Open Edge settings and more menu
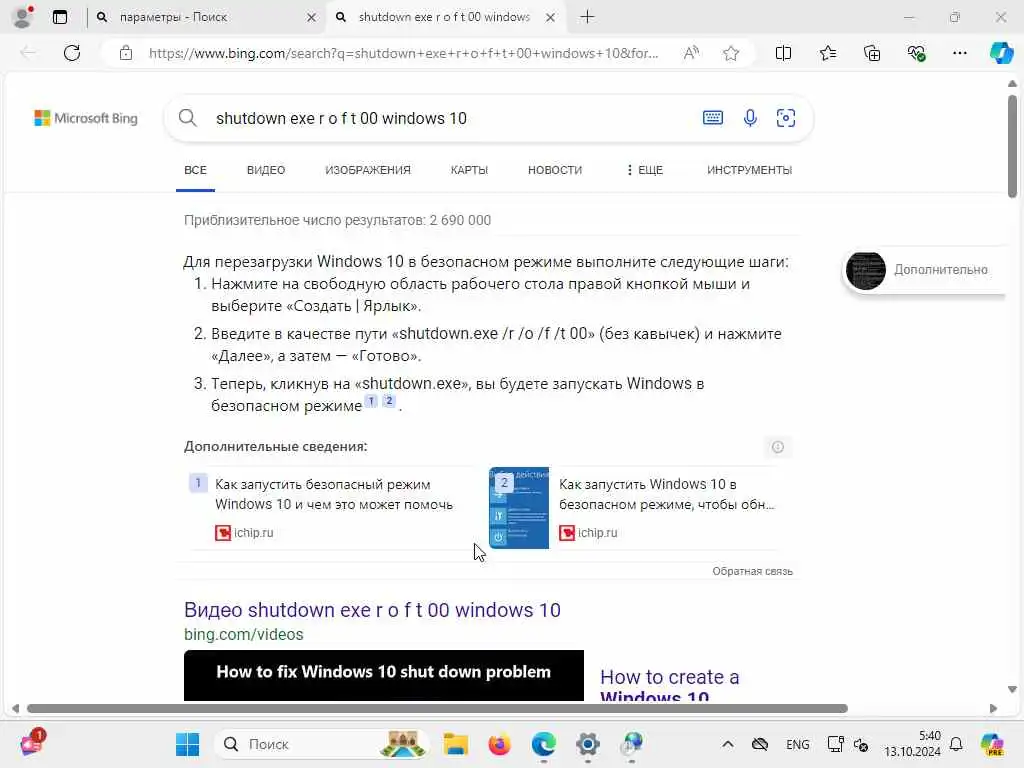Screen dimensions: 1024x768 pos(959,53)
